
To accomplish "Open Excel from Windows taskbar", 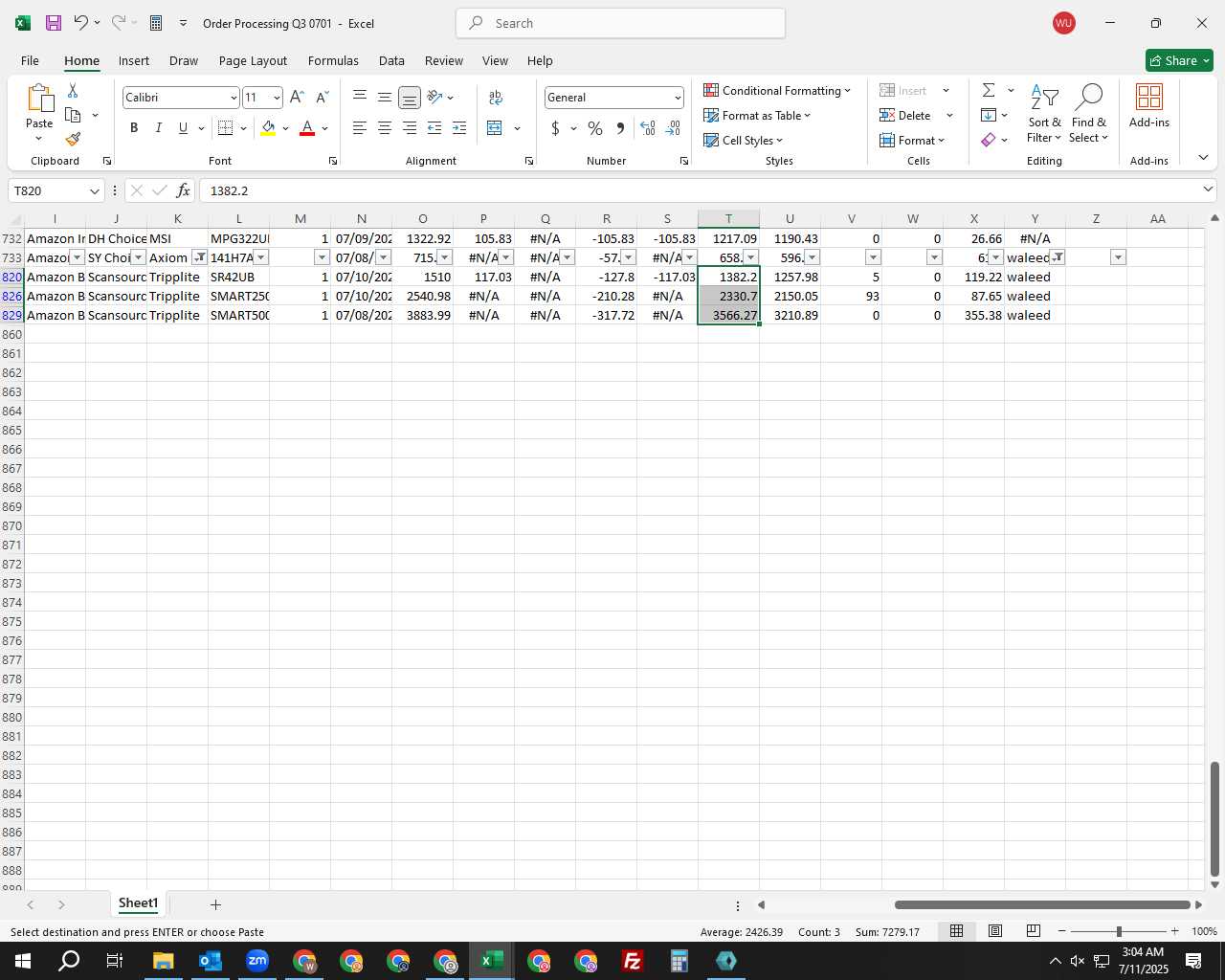I will [x=492, y=961].
